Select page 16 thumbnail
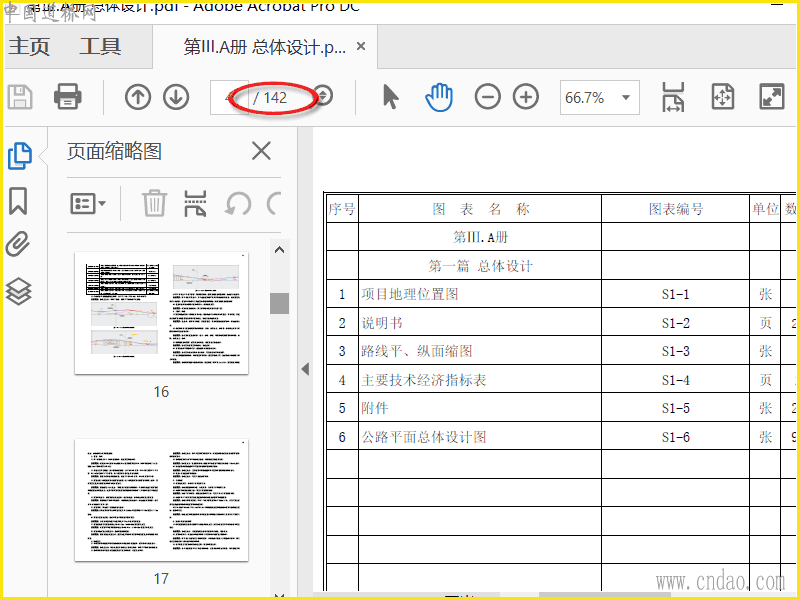Image resolution: width=800 pixels, height=600 pixels. pyautogui.click(x=161, y=313)
